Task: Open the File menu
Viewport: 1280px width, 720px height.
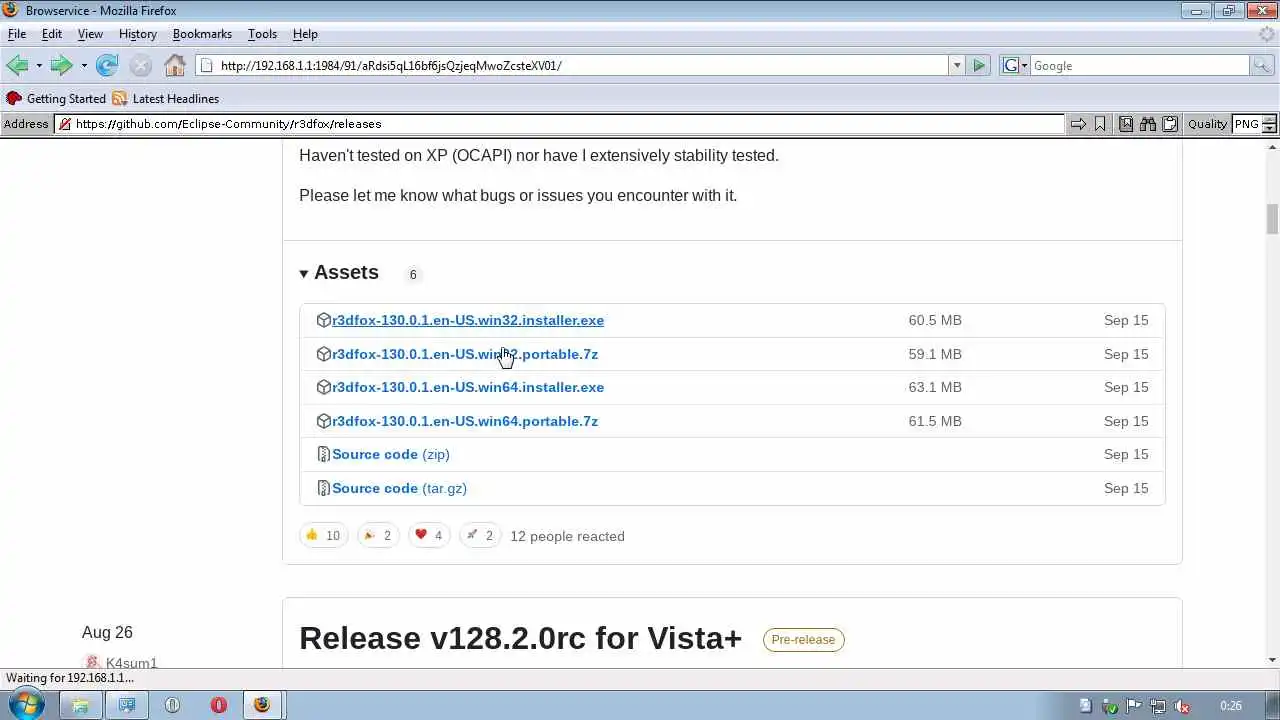Action: 17,33
